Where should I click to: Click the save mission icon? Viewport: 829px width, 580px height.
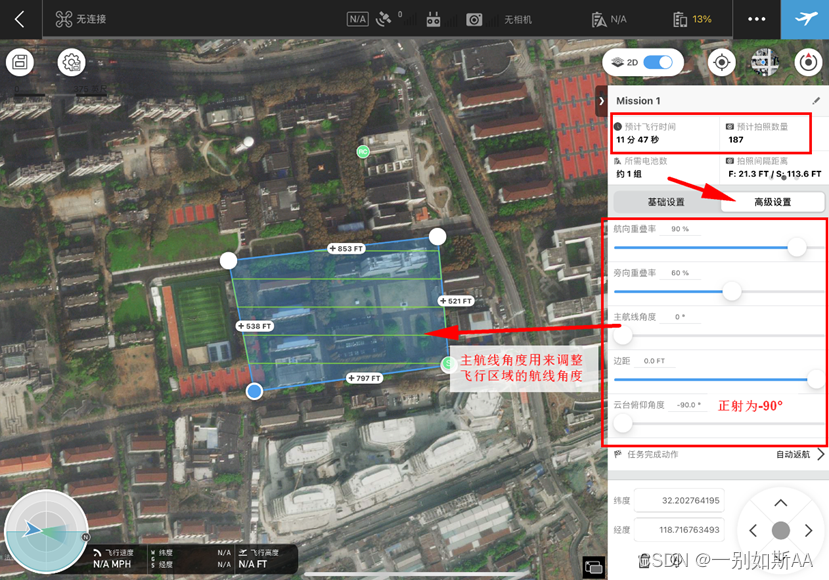click(20, 63)
